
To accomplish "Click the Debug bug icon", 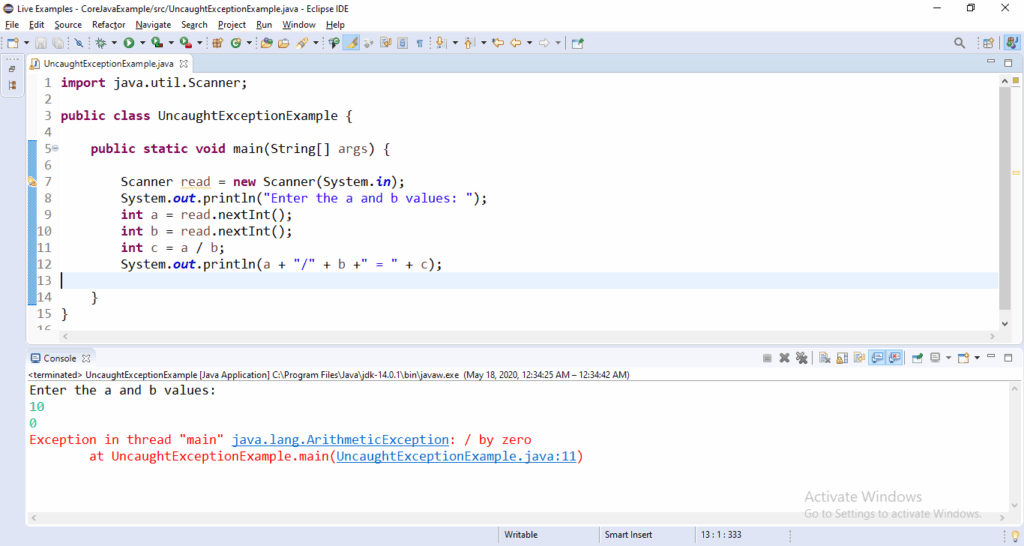I will [x=101, y=43].
